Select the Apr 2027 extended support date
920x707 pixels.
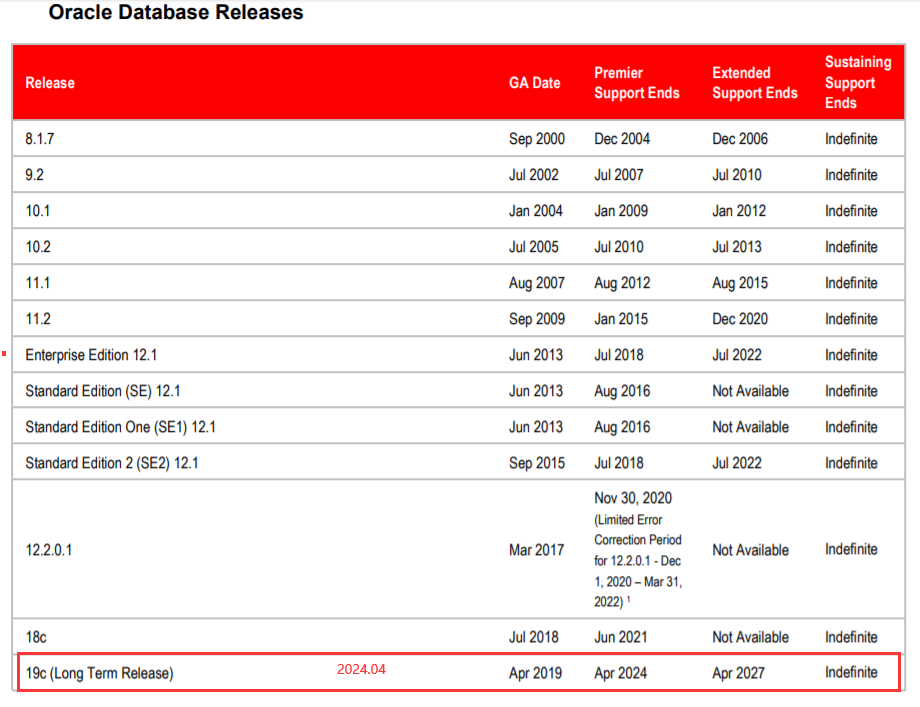point(740,673)
